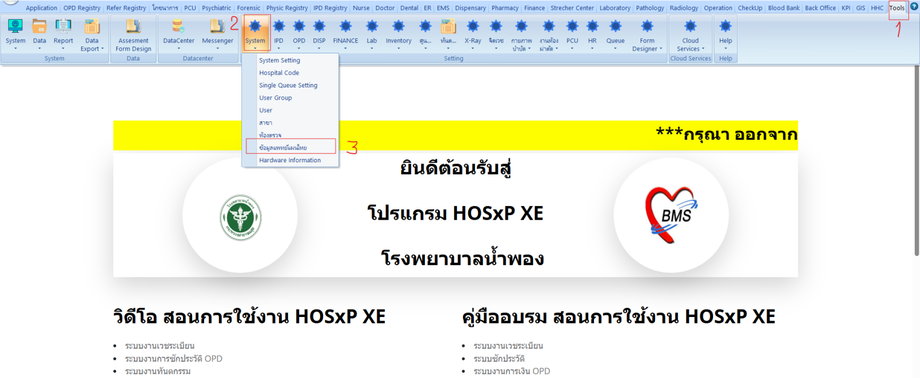Select Hardware Information menu entry

(x=290, y=160)
